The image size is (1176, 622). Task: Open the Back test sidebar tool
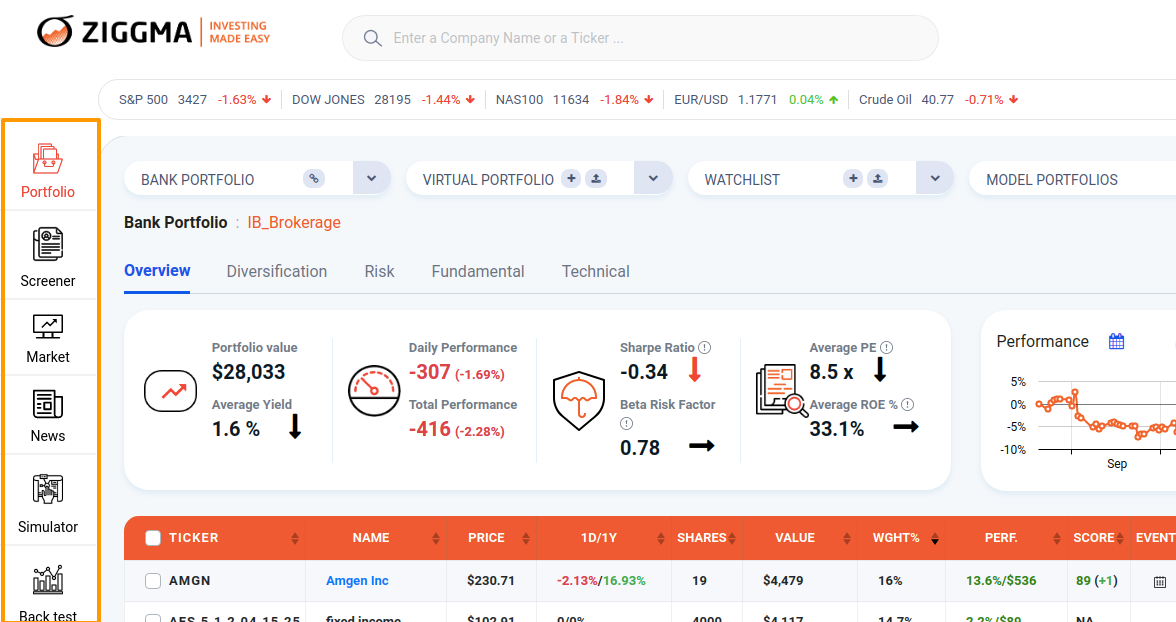pyautogui.click(x=48, y=593)
